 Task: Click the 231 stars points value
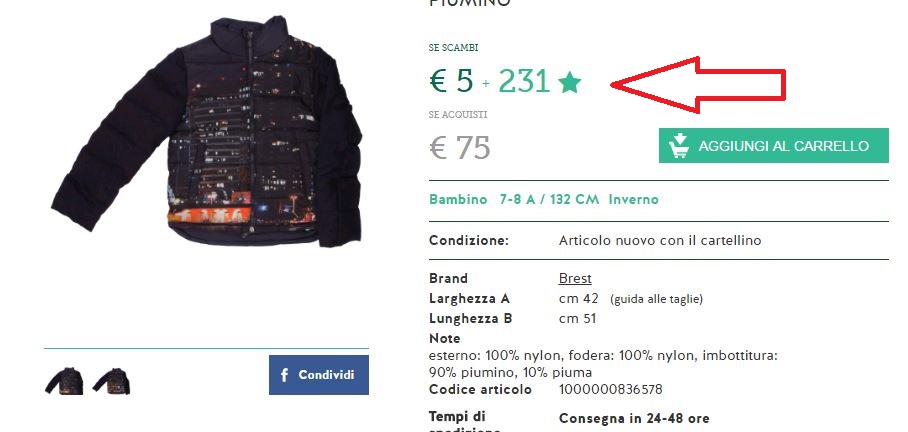tap(523, 81)
